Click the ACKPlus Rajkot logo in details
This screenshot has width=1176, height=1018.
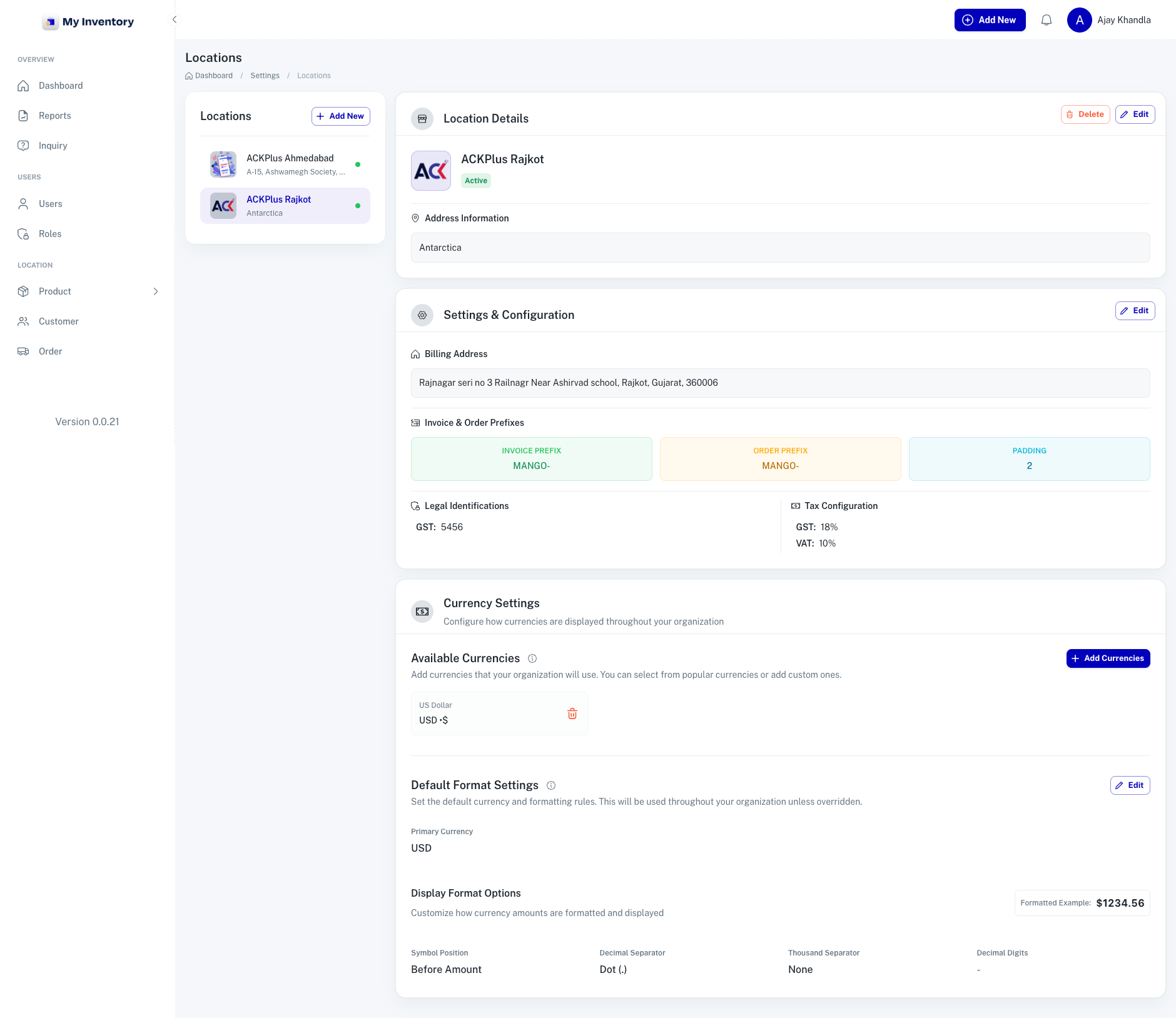tap(430, 171)
